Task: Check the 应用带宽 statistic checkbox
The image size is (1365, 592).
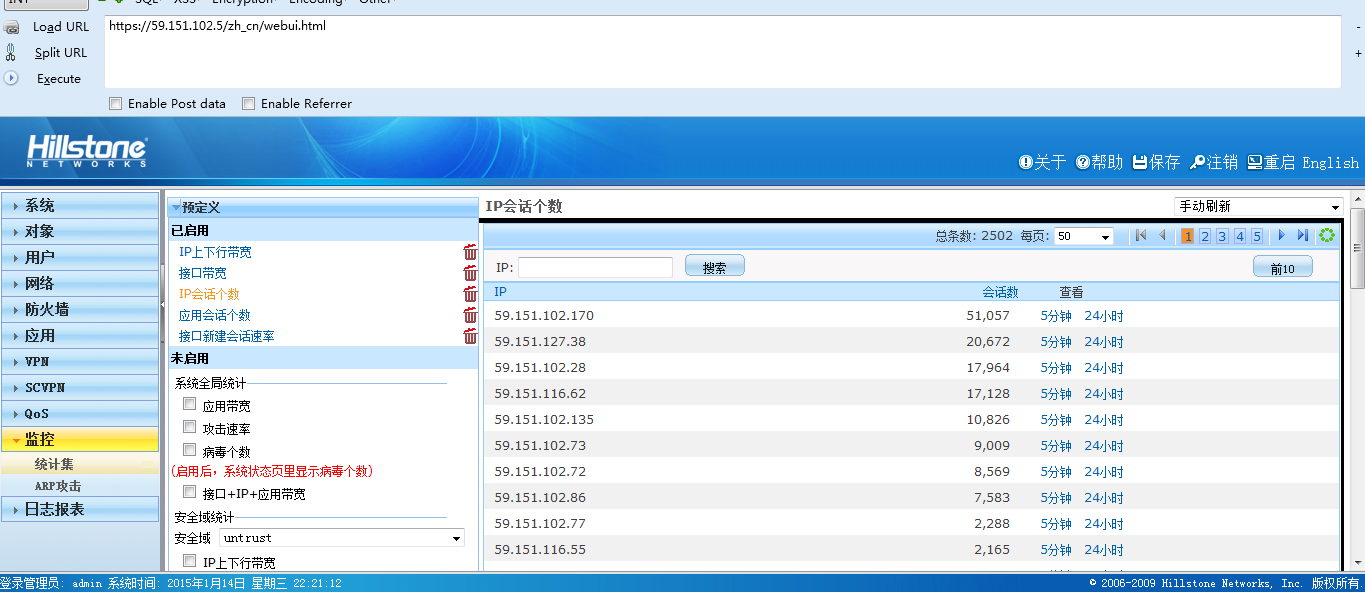Action: coord(189,404)
